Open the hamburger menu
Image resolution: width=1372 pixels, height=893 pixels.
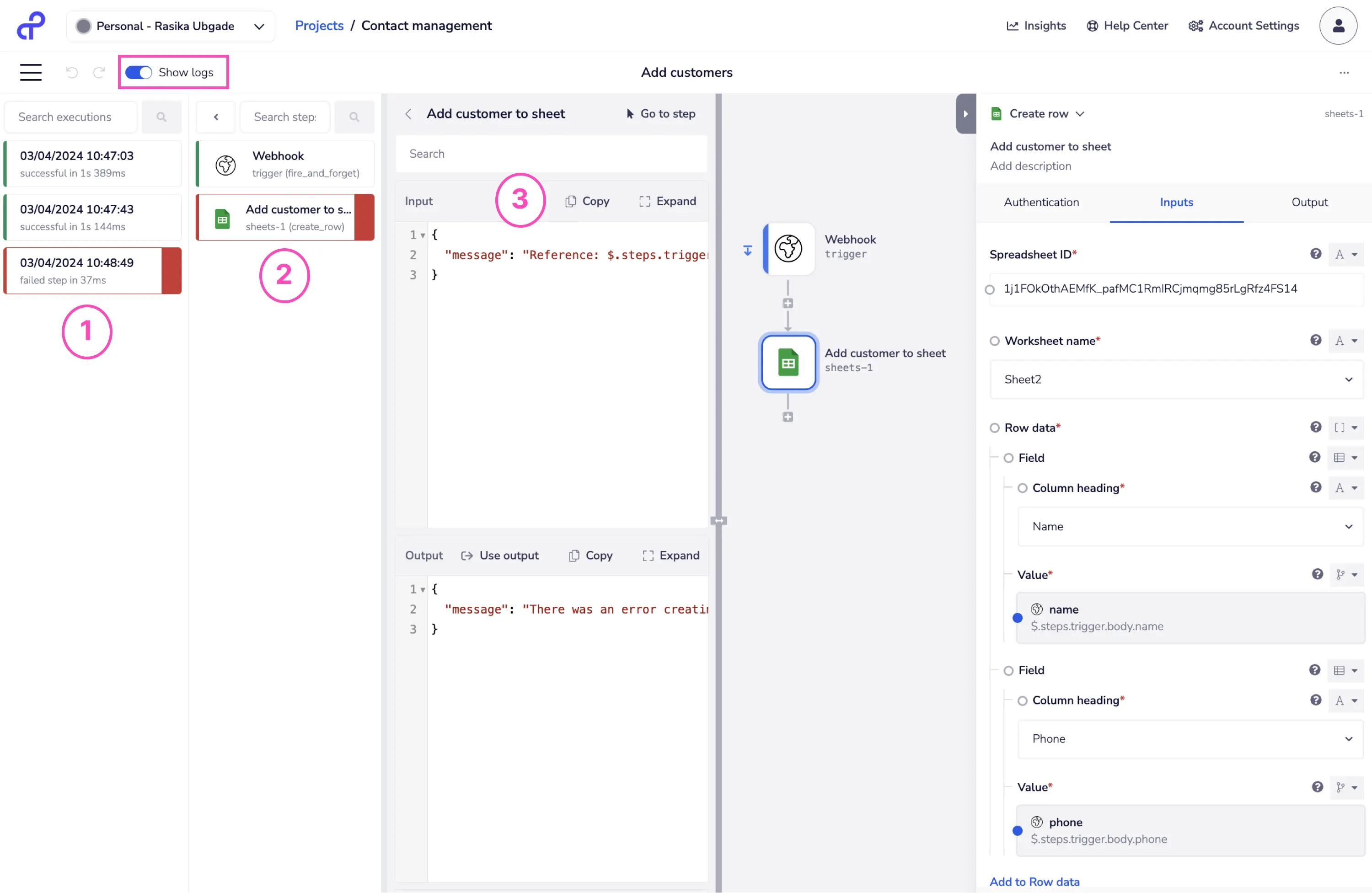pos(31,72)
